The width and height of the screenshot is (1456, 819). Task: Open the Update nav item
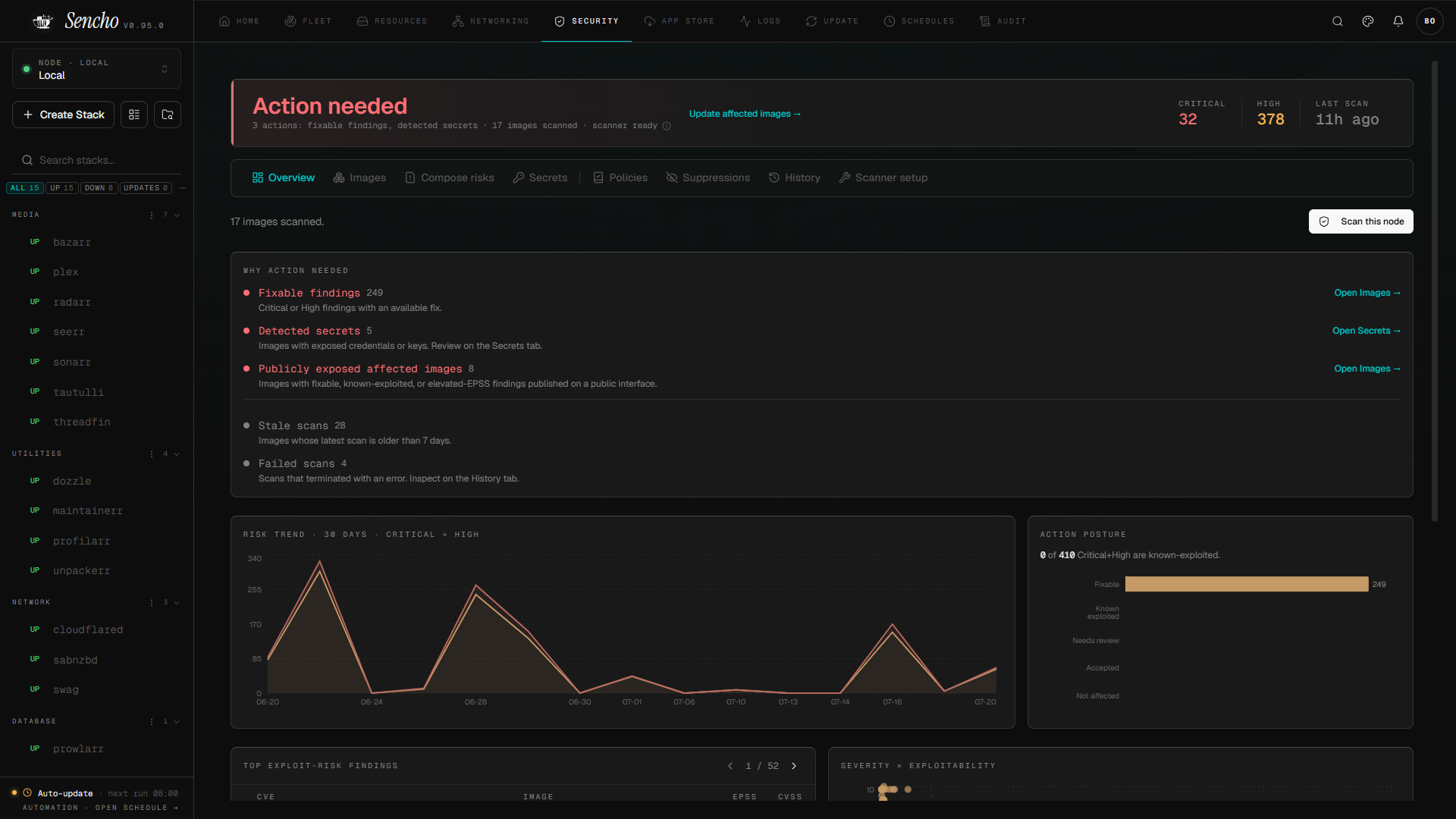tap(833, 21)
